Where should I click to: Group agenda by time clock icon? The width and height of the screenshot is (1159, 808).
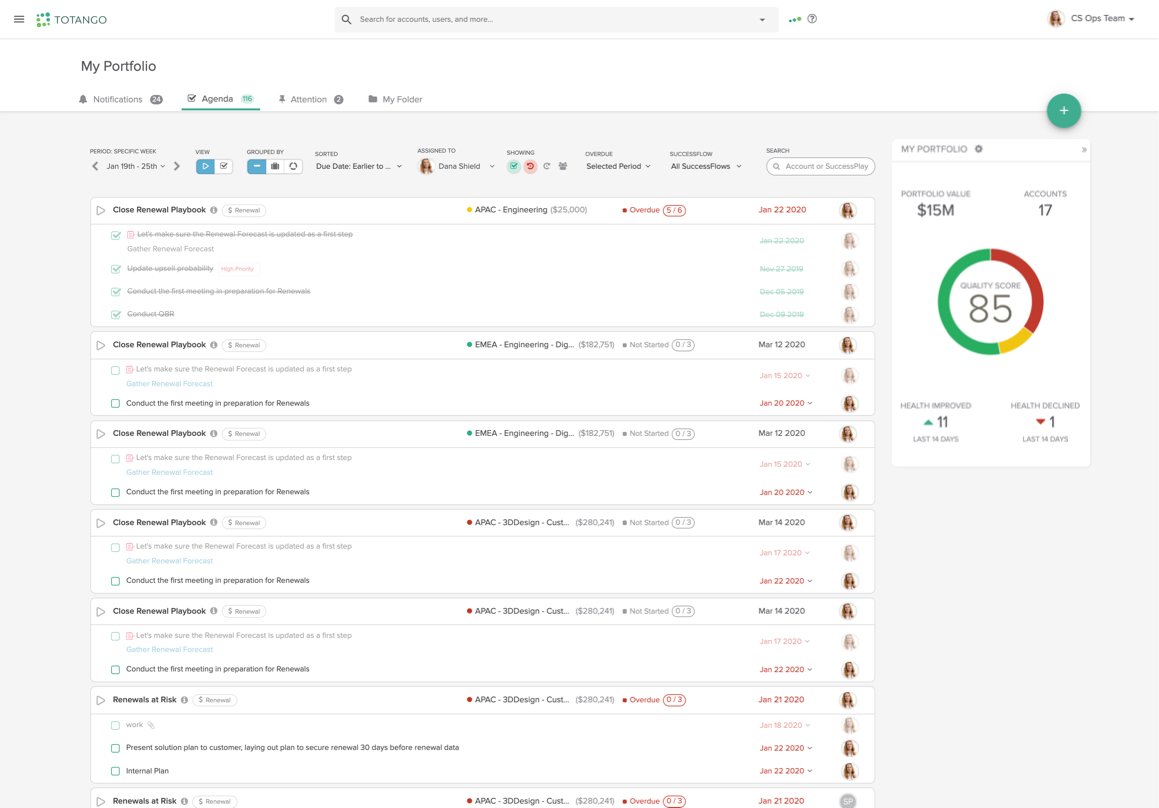[x=293, y=167]
